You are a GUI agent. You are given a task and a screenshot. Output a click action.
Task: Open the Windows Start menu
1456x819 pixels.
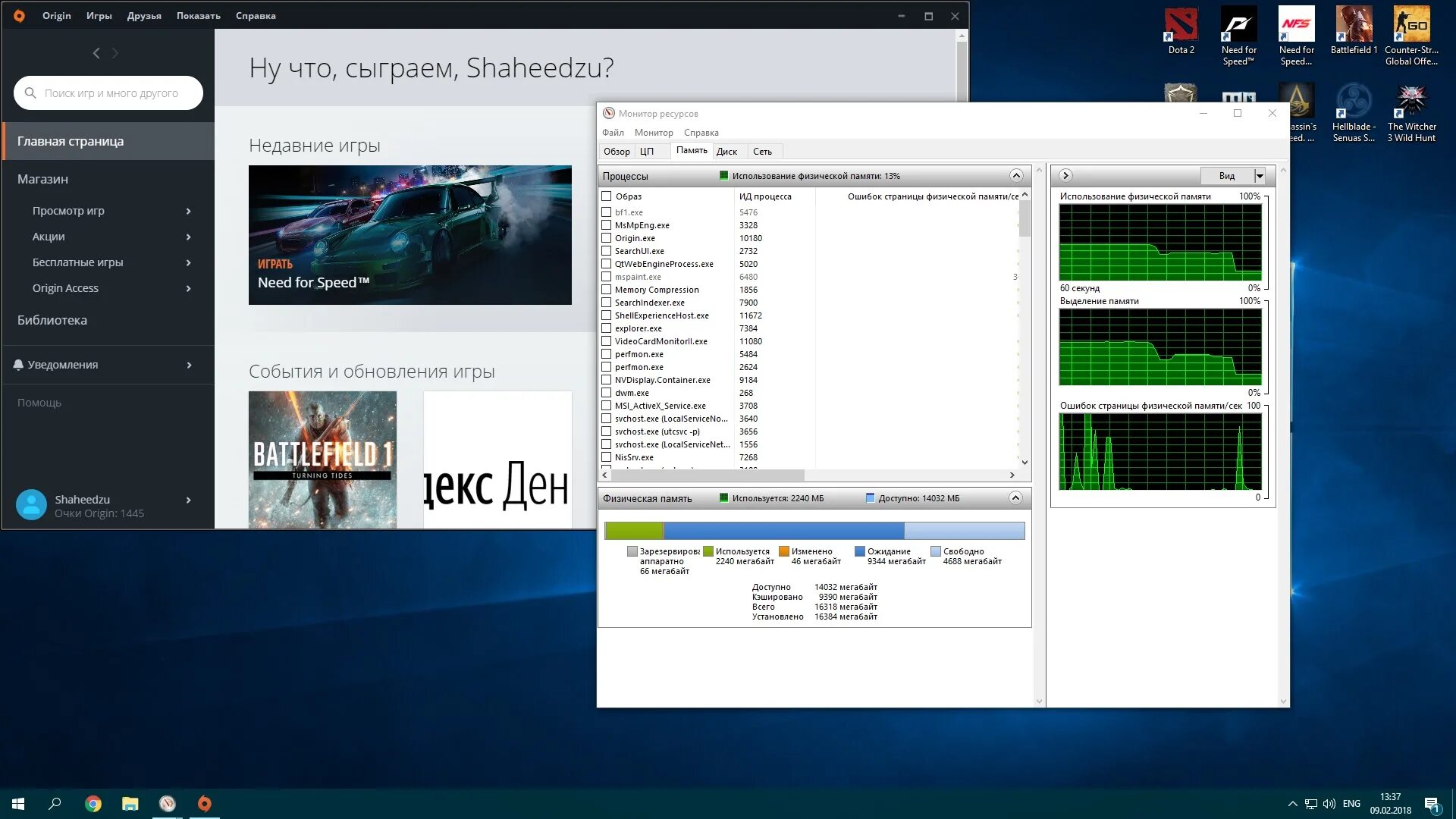[18, 804]
